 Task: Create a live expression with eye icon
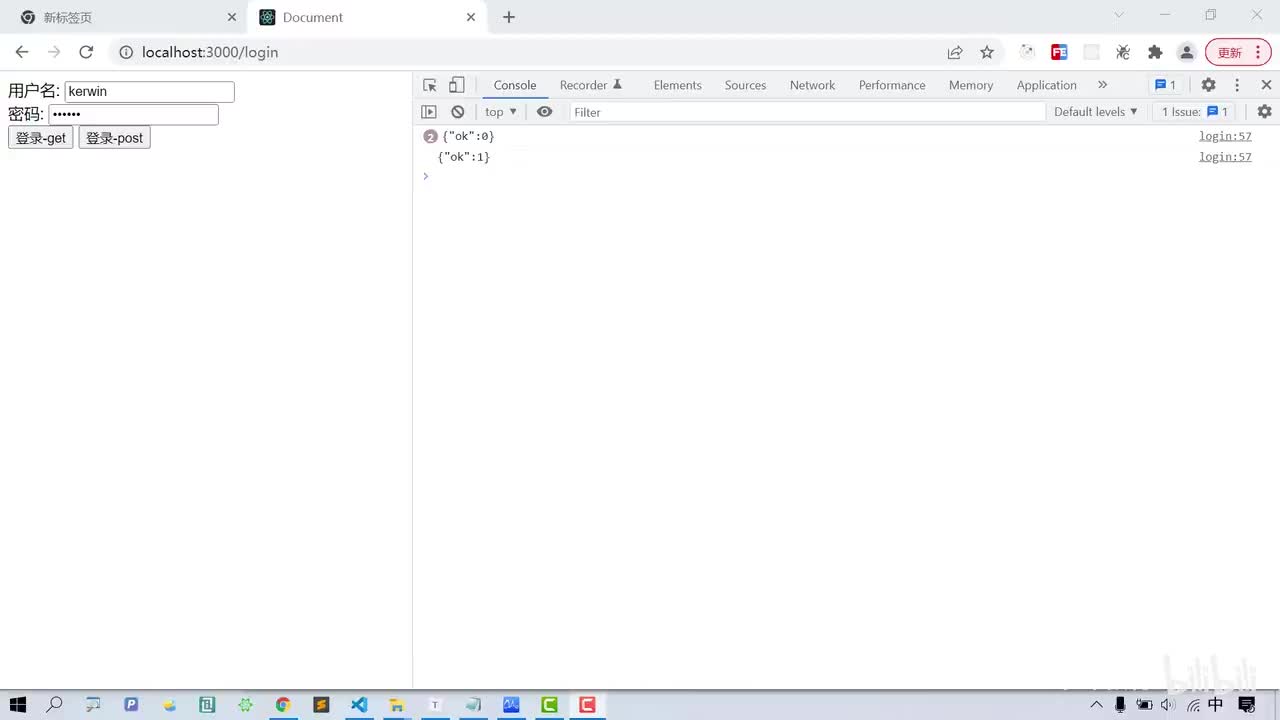544,112
